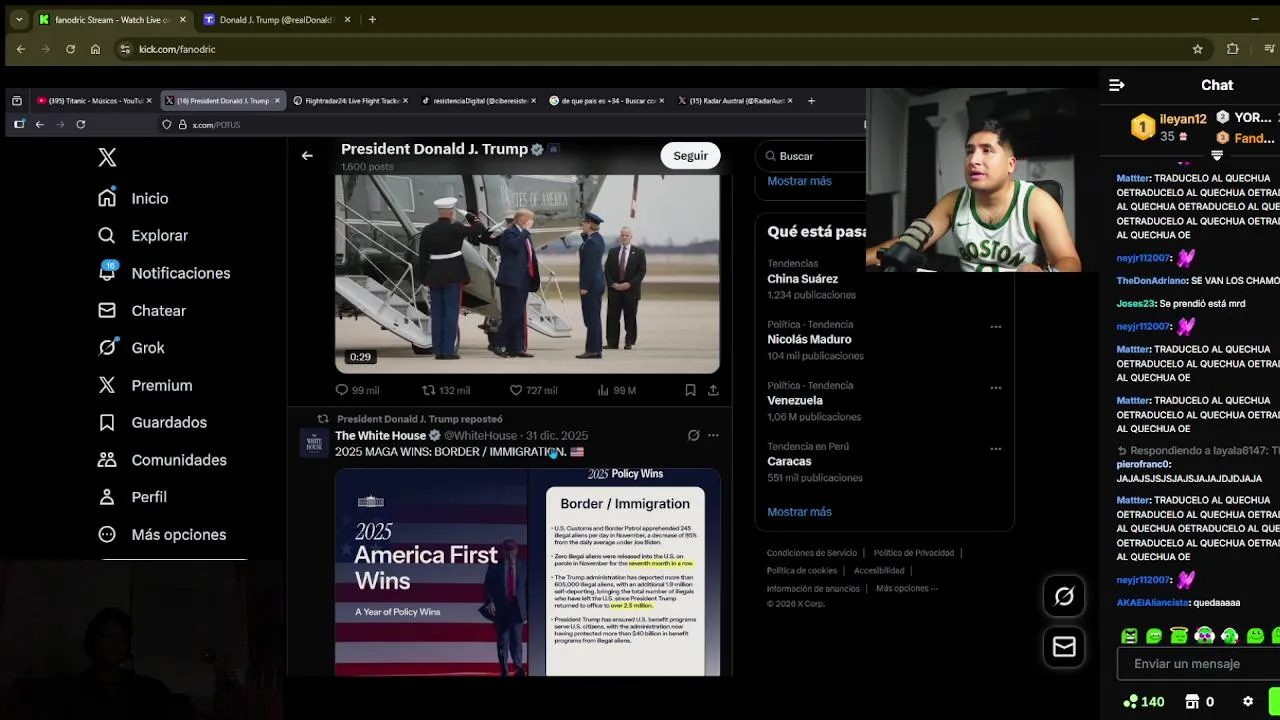1280x720 pixels.
Task: Open the Kick chat shop icon
Action: point(1192,702)
